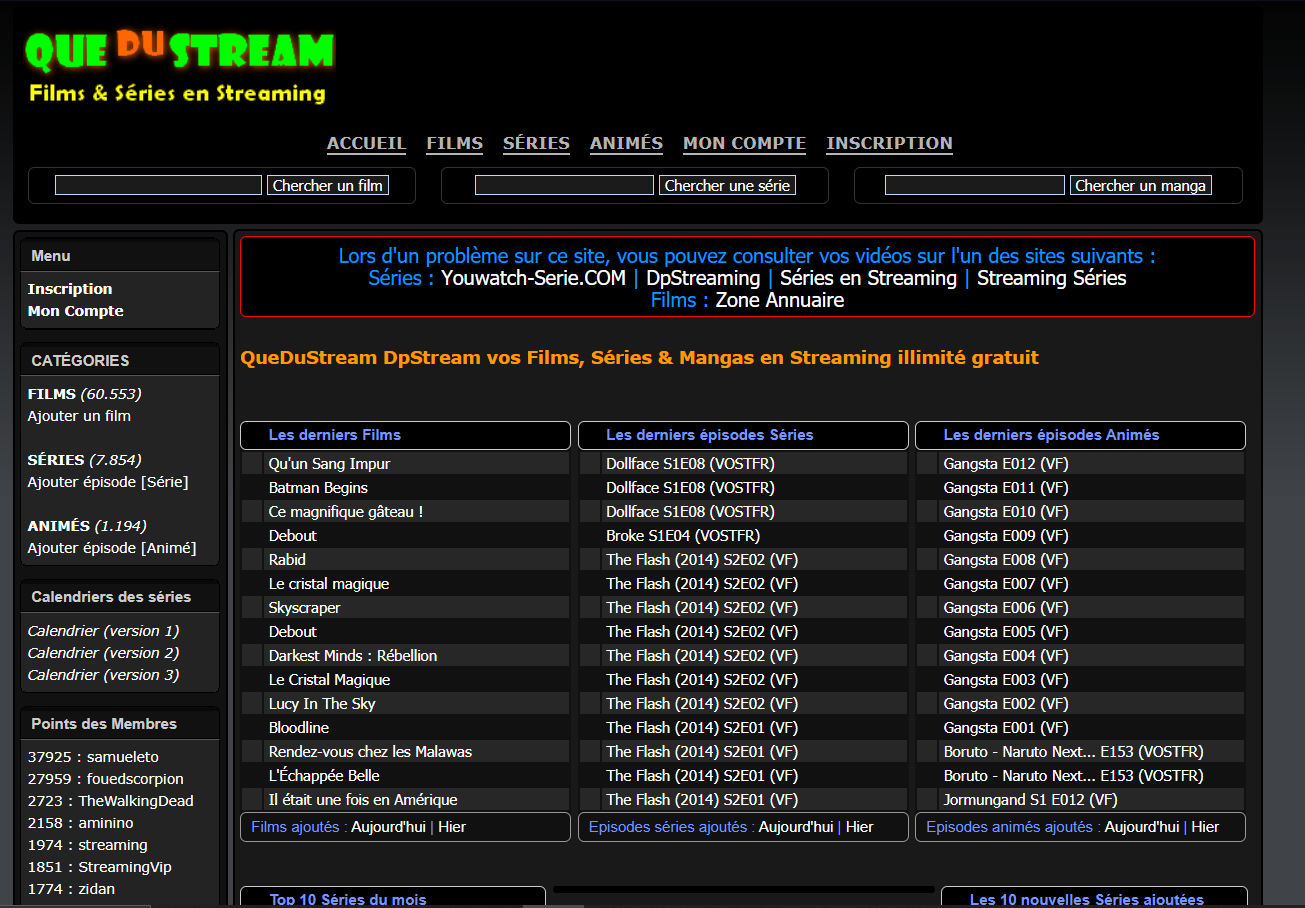
Task: Open Mon Compte in the side Menu panel
Action: (x=76, y=311)
